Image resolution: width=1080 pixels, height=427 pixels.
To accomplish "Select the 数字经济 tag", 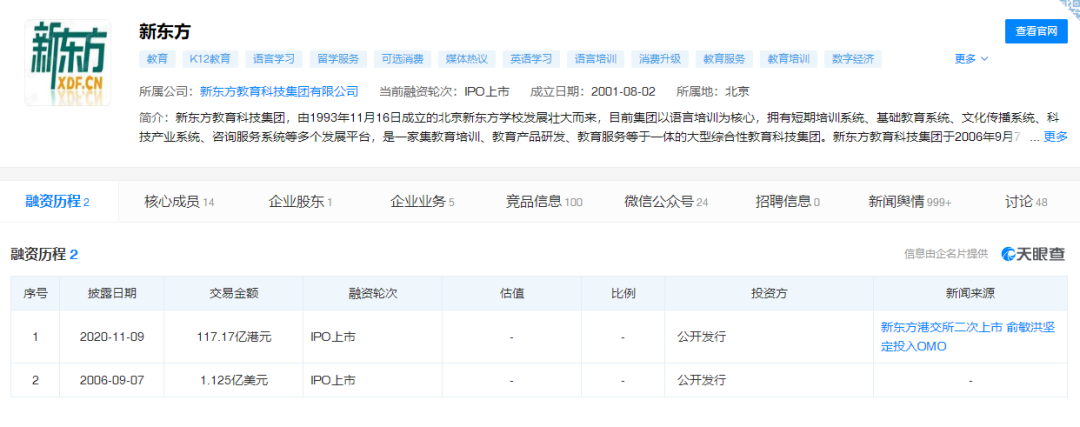I will [853, 59].
